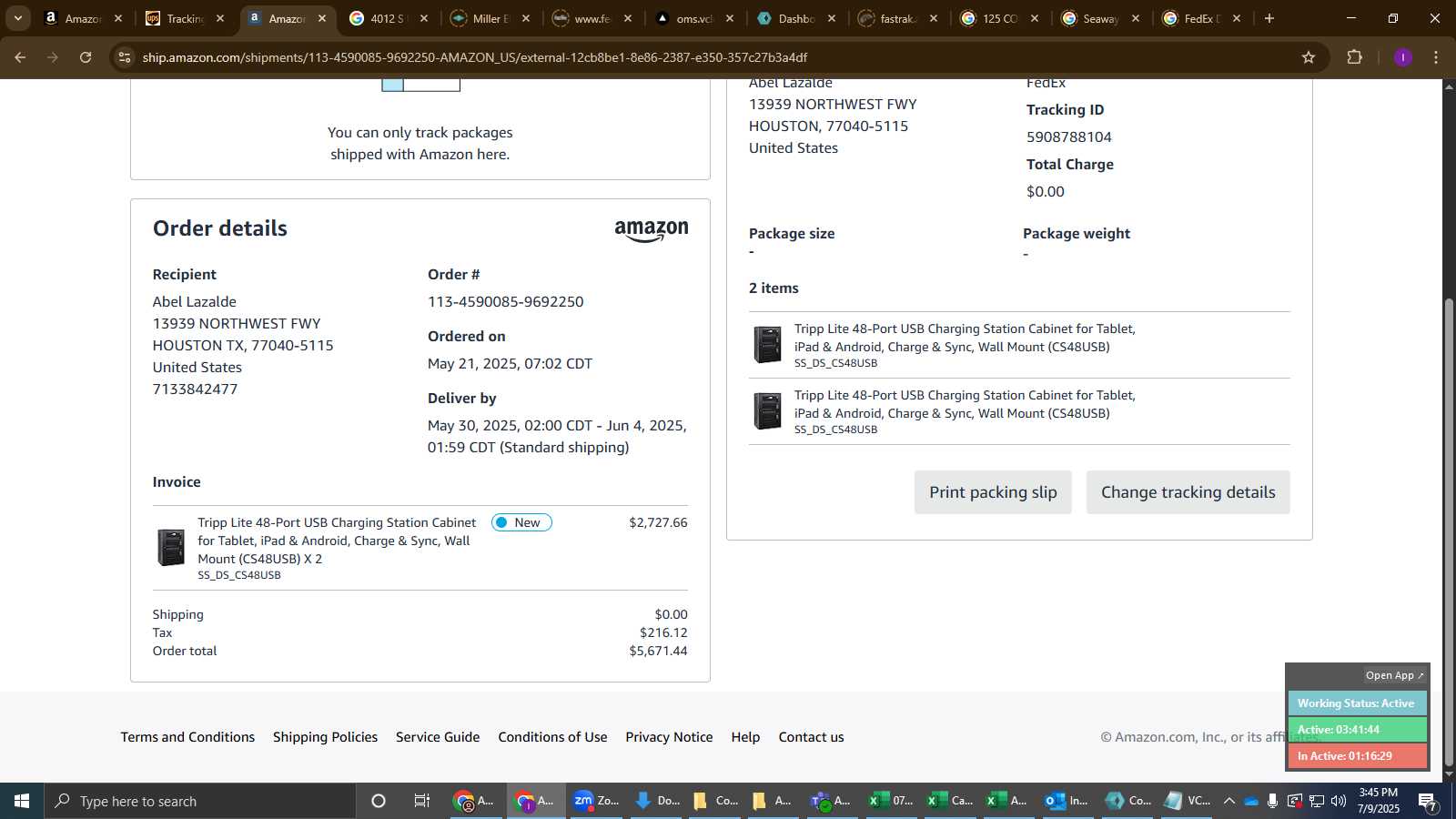Open microphone icon in system tray

(1272, 801)
